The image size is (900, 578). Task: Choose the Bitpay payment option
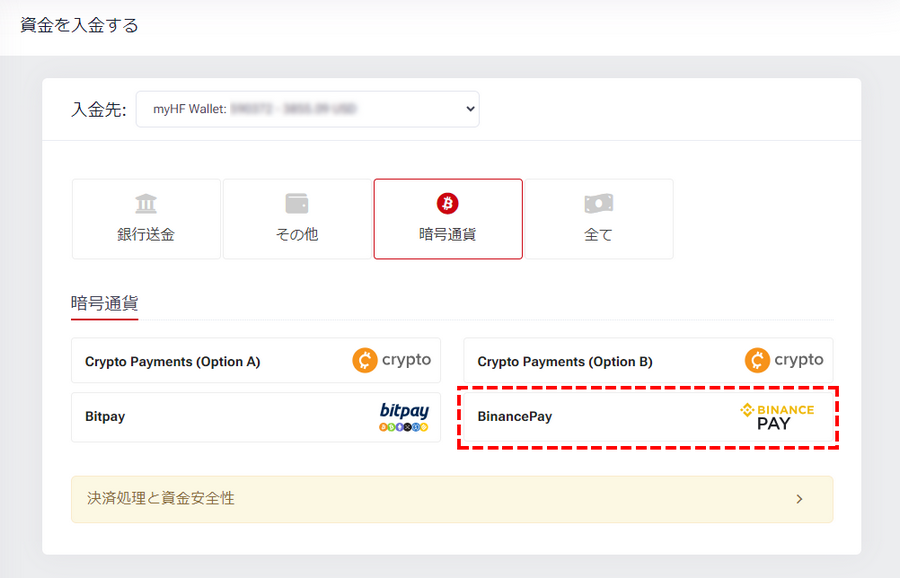pos(256,417)
